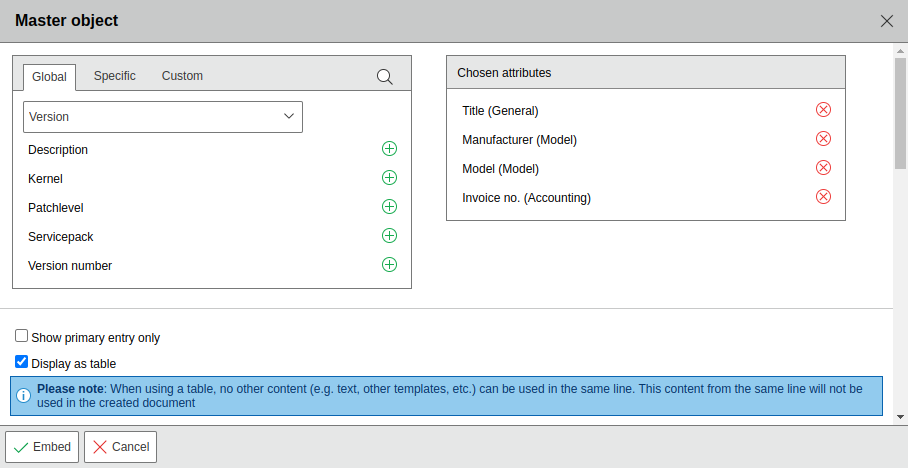Viewport: 908px width, 468px height.
Task: Remove Title (General) from chosen attributes
Action: [823, 110]
